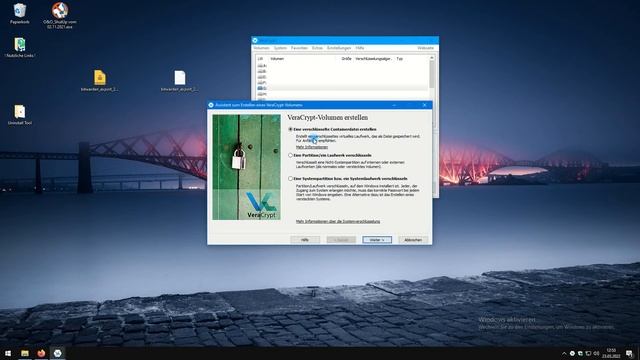Click the VeraCrypt padlock image in the wizard

point(247,167)
